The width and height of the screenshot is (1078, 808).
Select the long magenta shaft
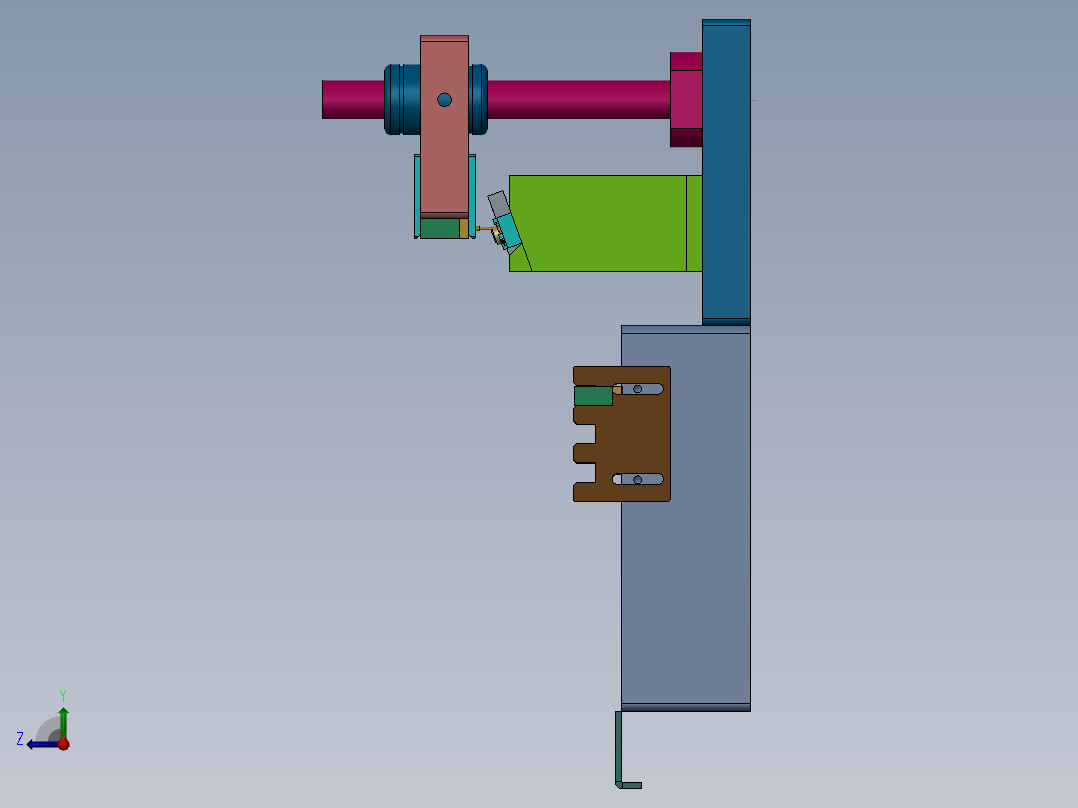pos(578,100)
